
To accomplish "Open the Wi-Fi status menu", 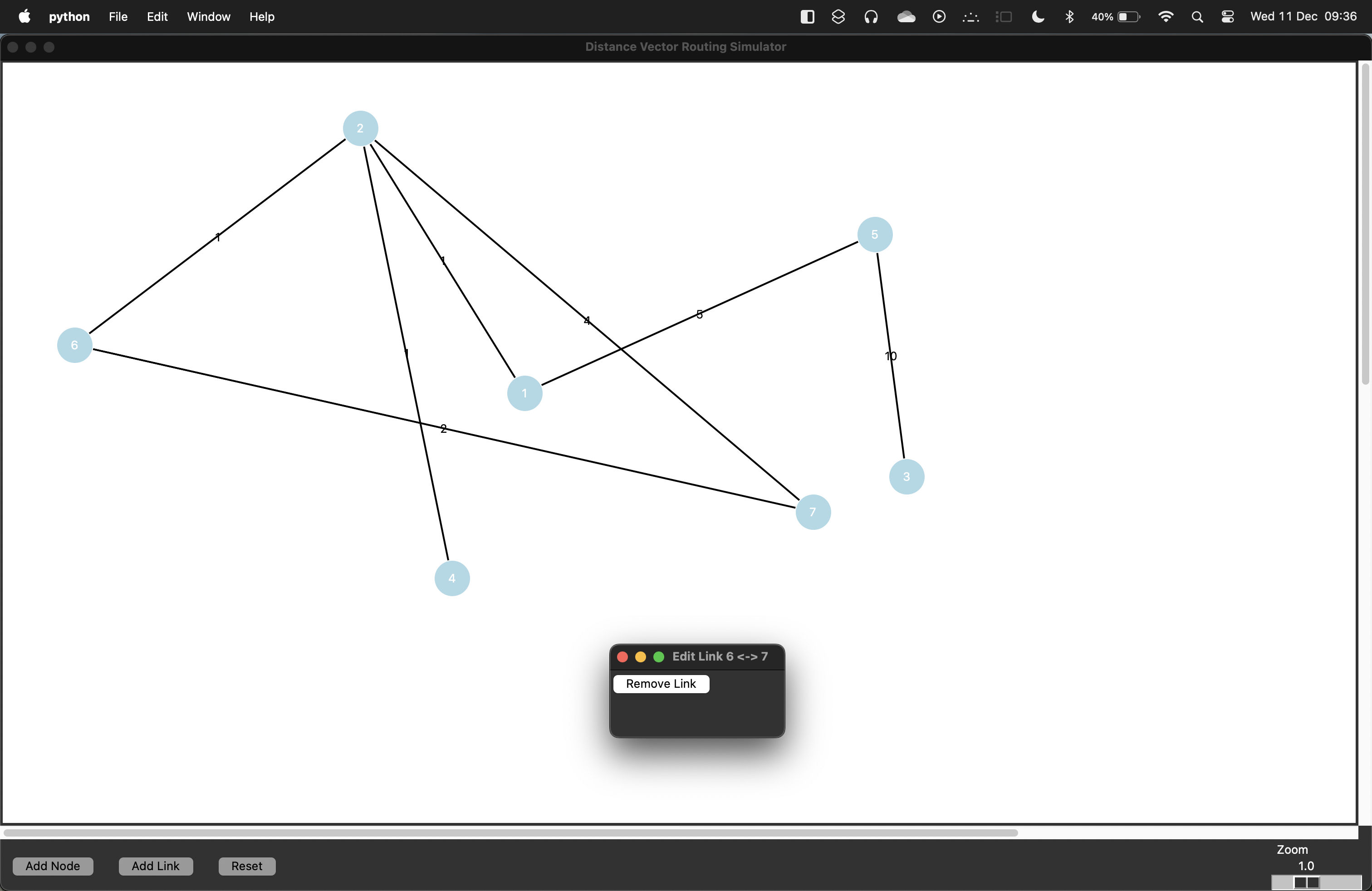I will coord(1165,17).
